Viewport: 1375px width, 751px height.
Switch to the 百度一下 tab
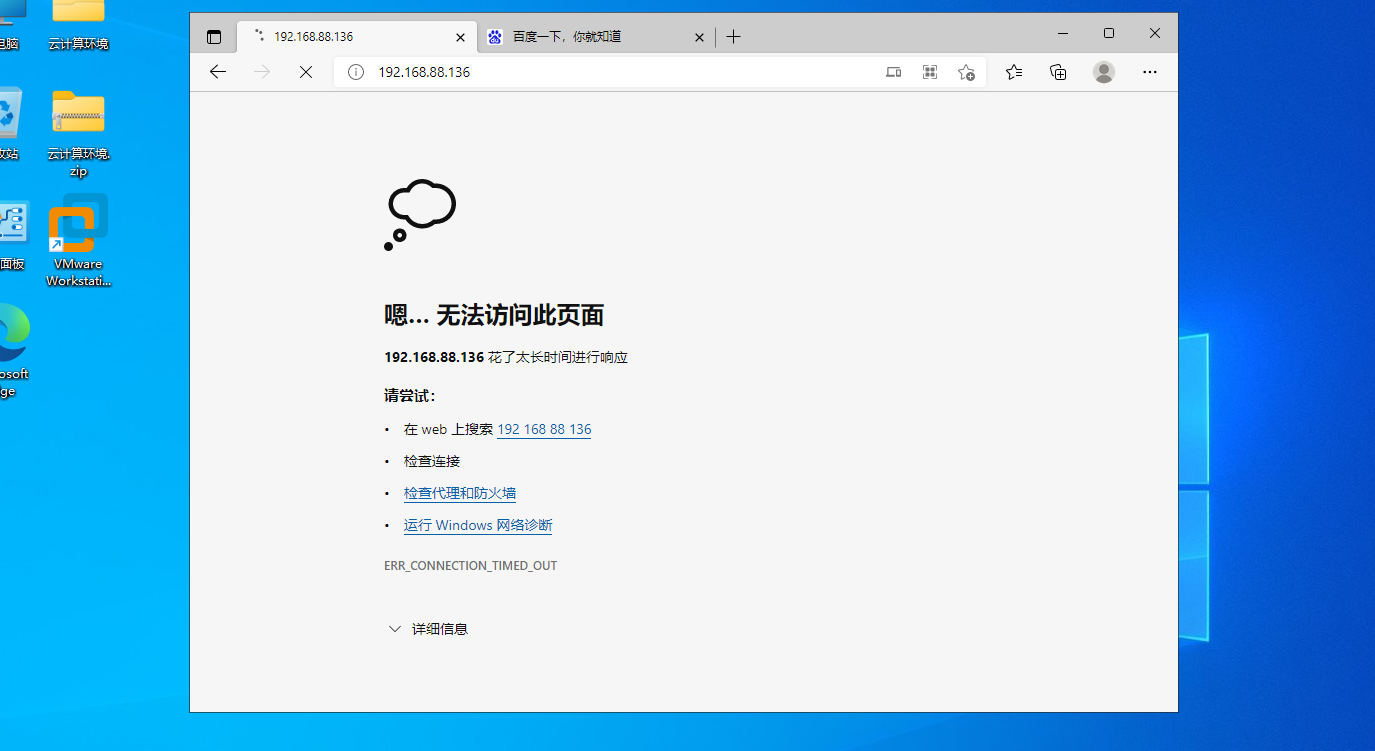[580, 37]
